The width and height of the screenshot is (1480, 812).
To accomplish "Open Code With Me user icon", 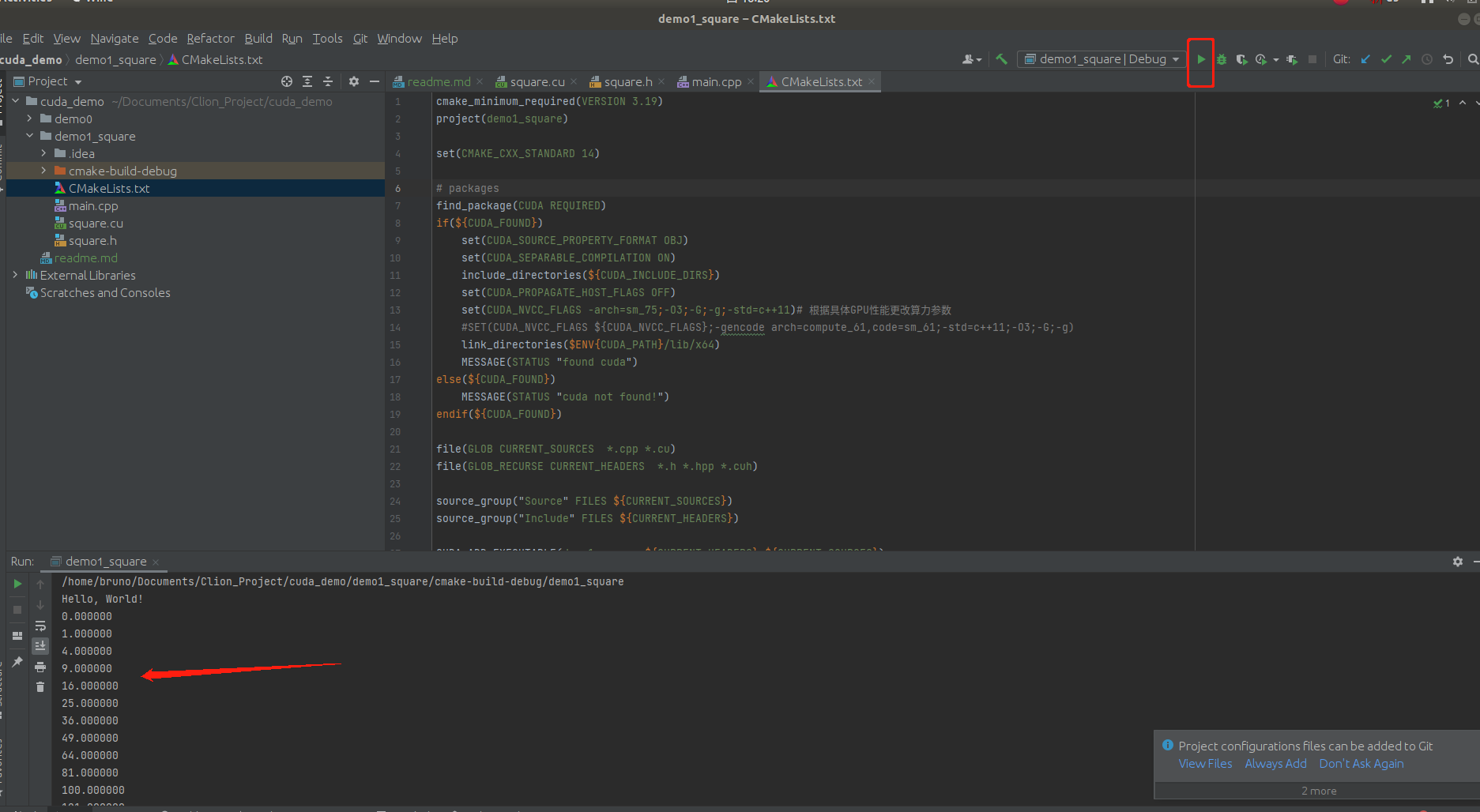I will point(972,59).
